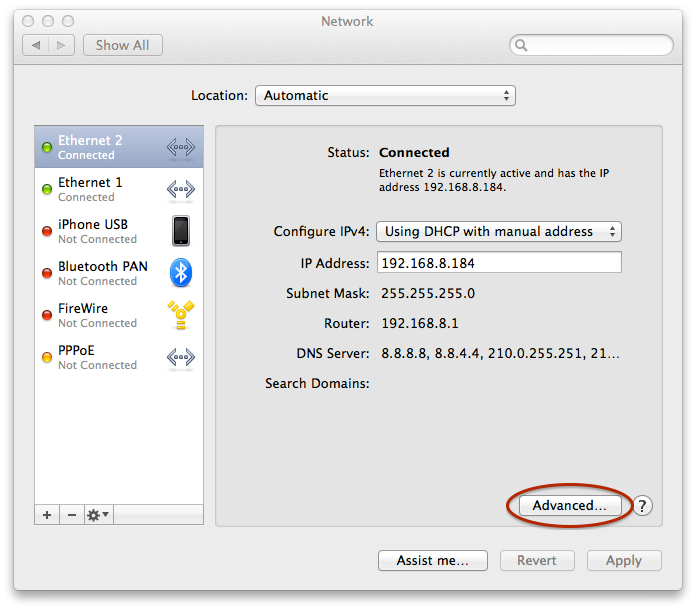696x610 pixels.
Task: Click the red status dot for iPhone USB
Action: point(47,231)
